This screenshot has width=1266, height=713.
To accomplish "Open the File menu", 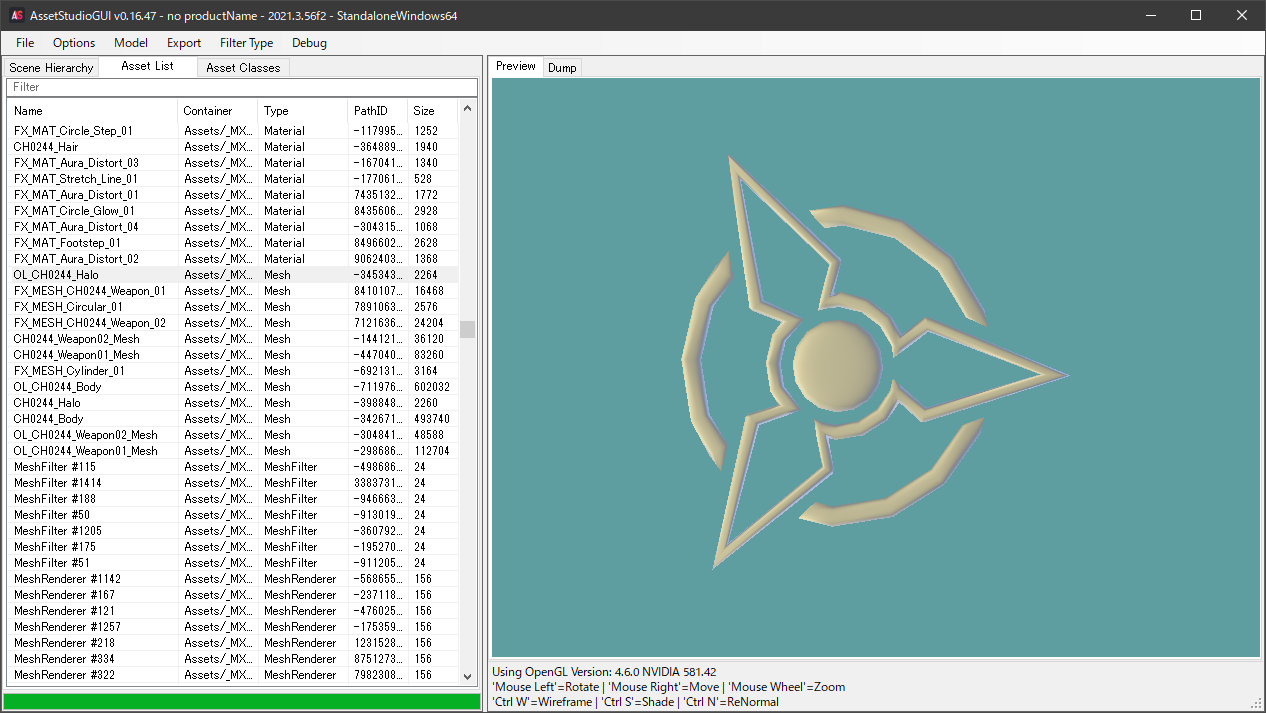I will click(25, 43).
